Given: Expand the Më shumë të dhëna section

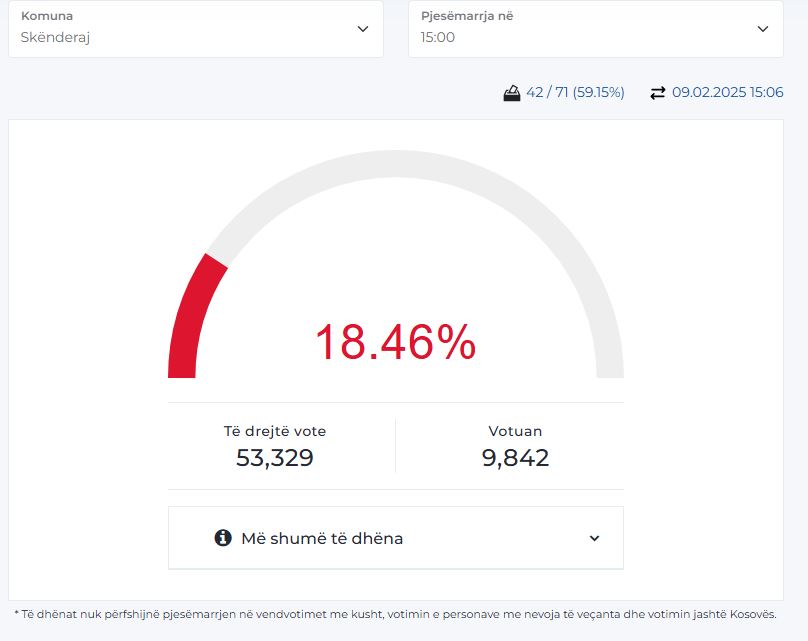Looking at the screenshot, I should [x=395, y=538].
